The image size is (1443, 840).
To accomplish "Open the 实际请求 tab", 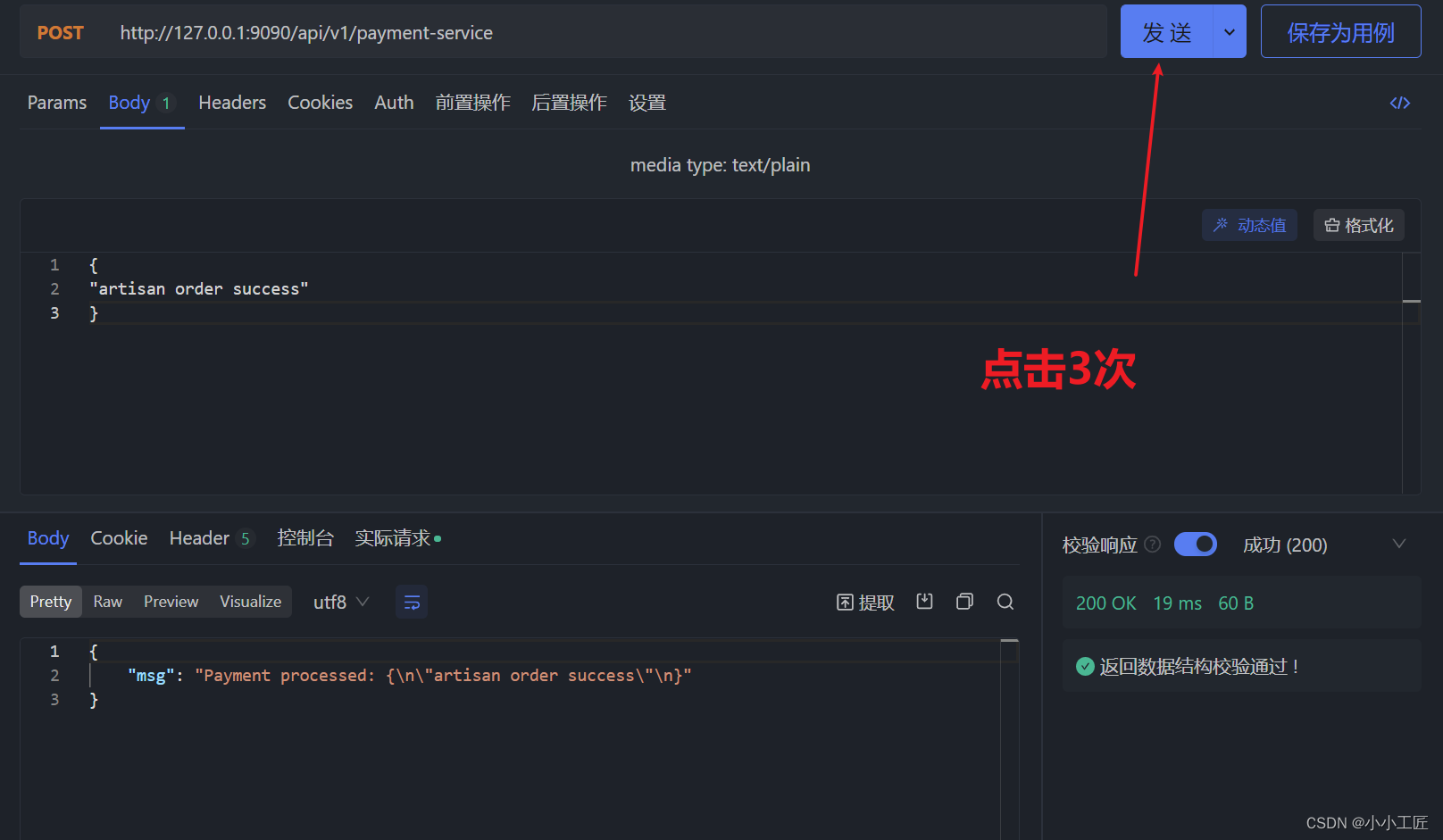I will (397, 538).
